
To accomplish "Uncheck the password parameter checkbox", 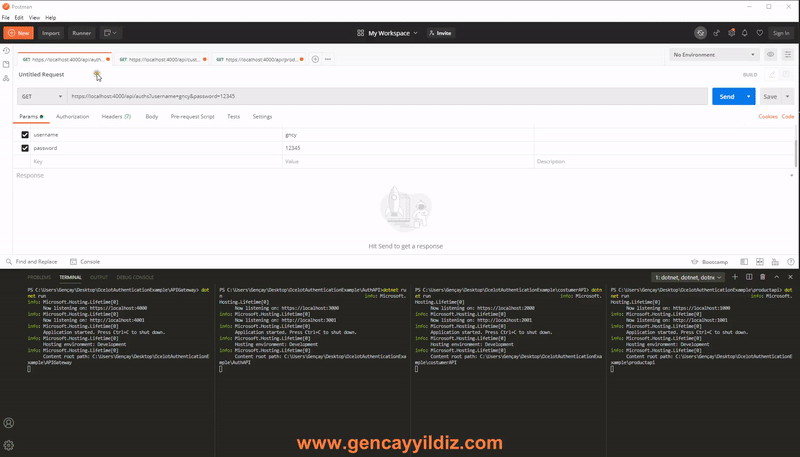I will coord(25,148).
